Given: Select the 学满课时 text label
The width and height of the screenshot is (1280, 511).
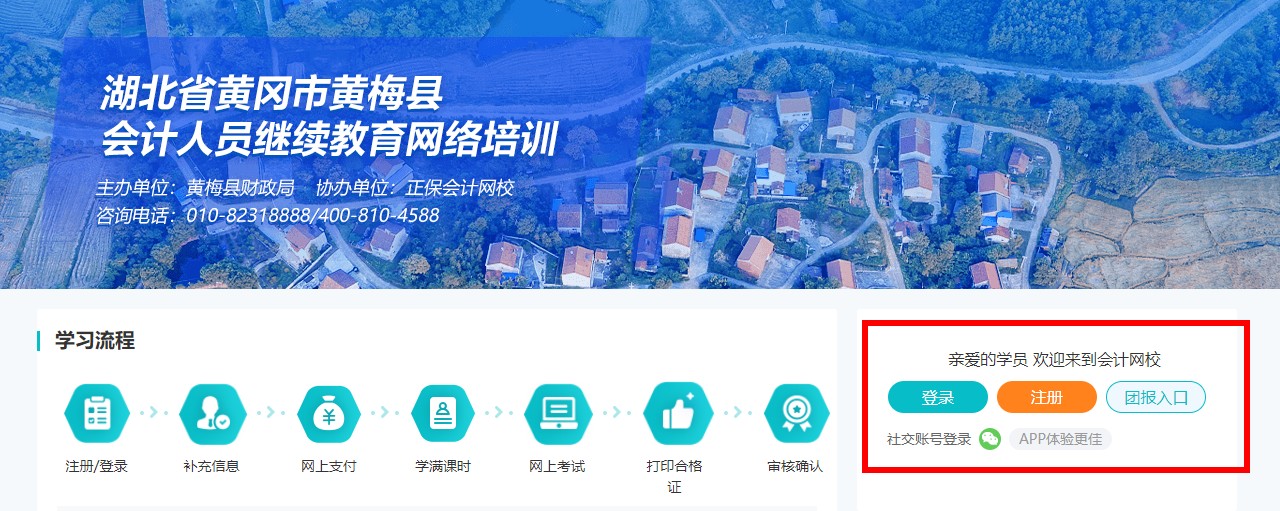Looking at the screenshot, I should pos(443,466).
